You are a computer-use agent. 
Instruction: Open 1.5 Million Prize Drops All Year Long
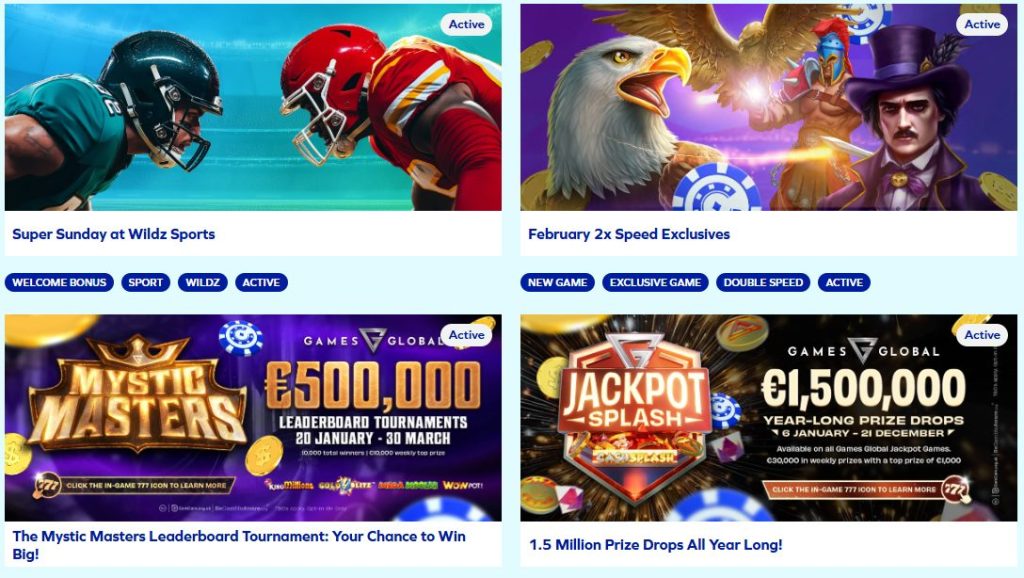tap(655, 545)
